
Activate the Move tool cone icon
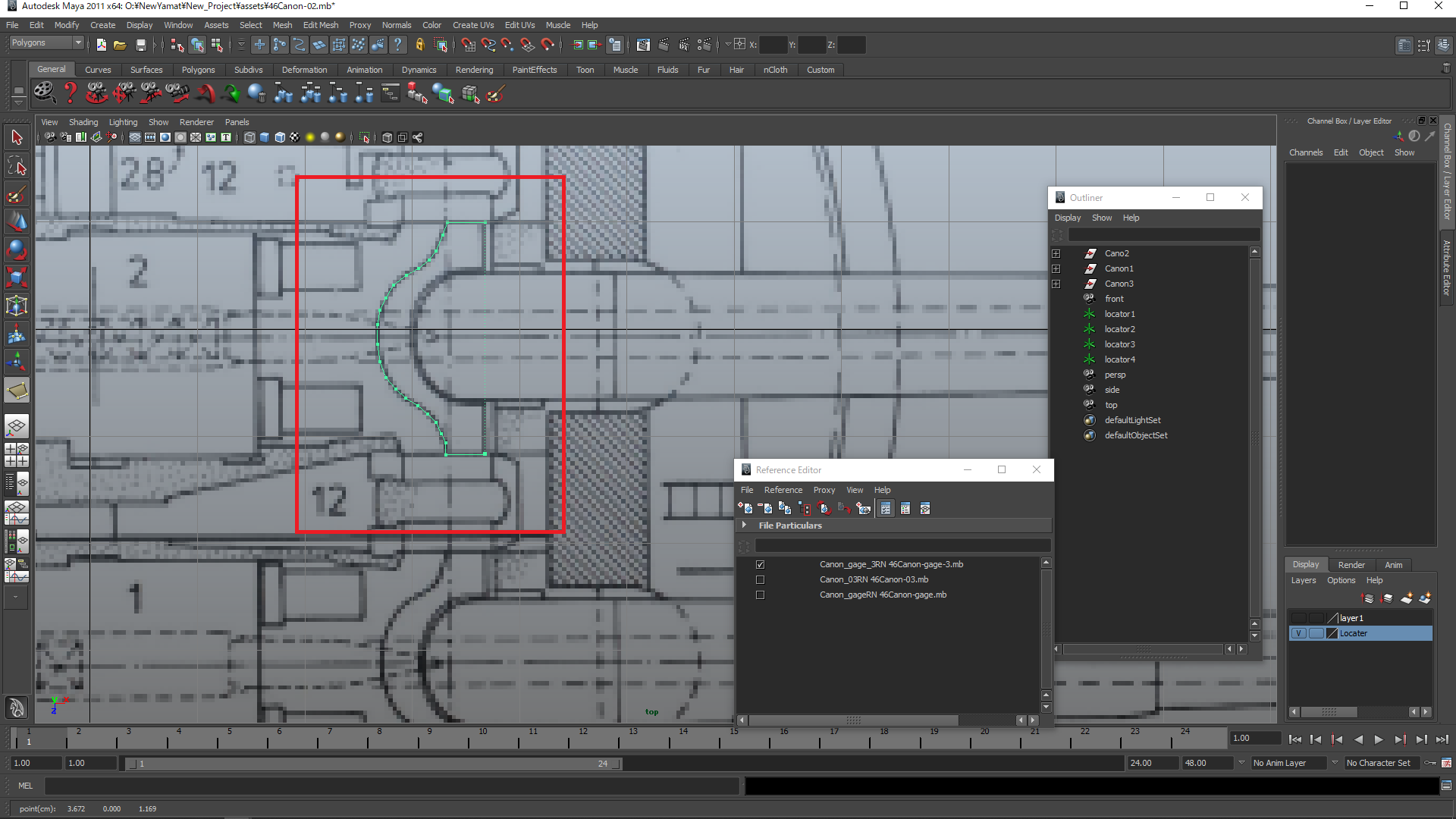pos(17,221)
